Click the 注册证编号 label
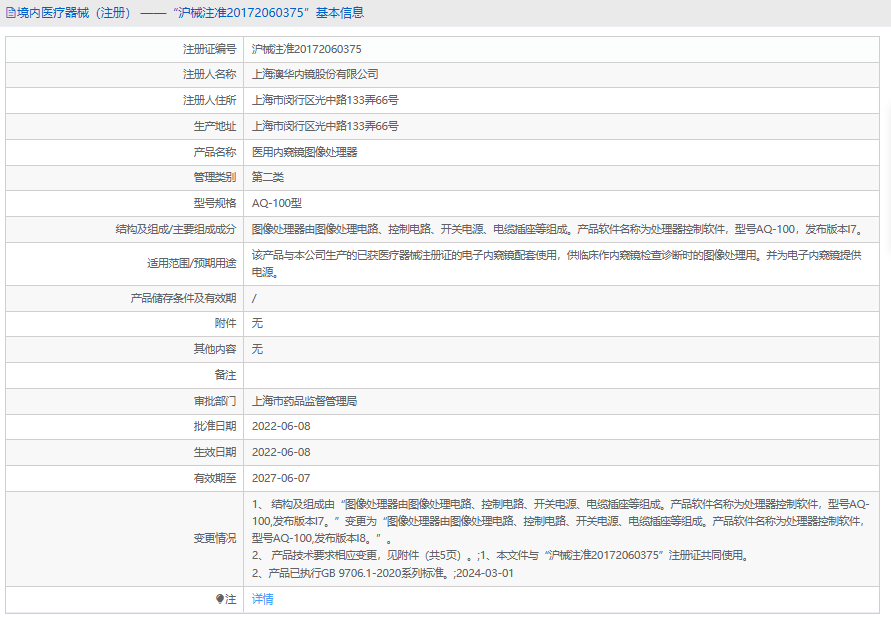Viewport: 891px width, 621px height. coord(210,49)
